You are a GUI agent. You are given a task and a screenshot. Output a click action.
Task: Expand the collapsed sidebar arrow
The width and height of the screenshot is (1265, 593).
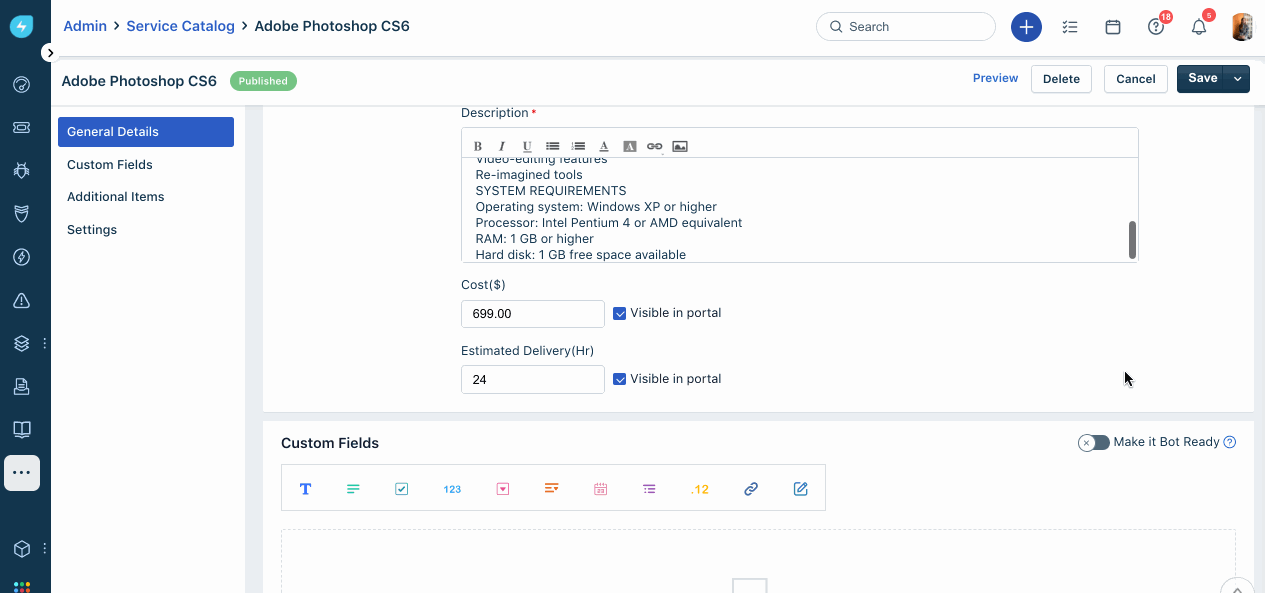pos(50,52)
